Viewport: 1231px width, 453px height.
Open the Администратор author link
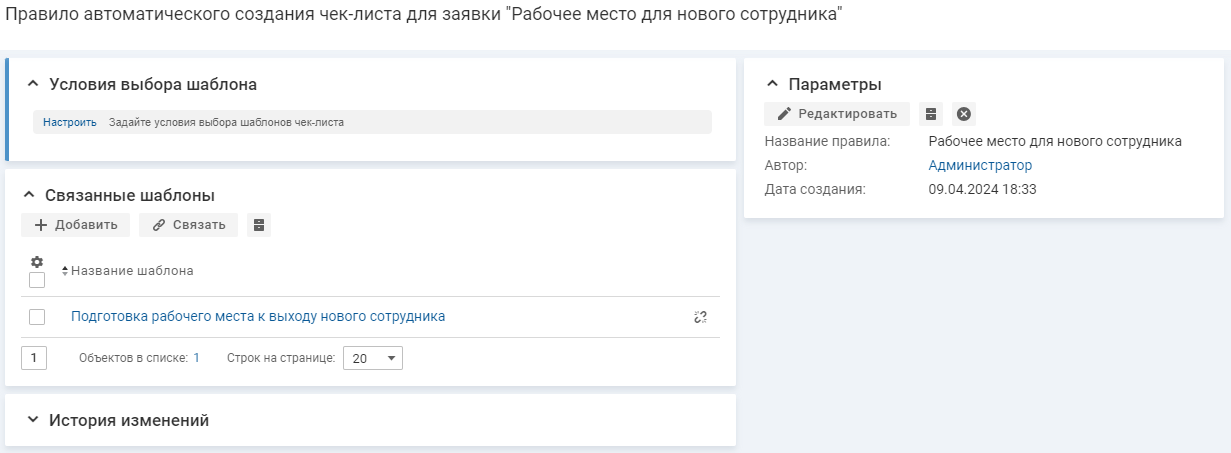(x=980, y=165)
